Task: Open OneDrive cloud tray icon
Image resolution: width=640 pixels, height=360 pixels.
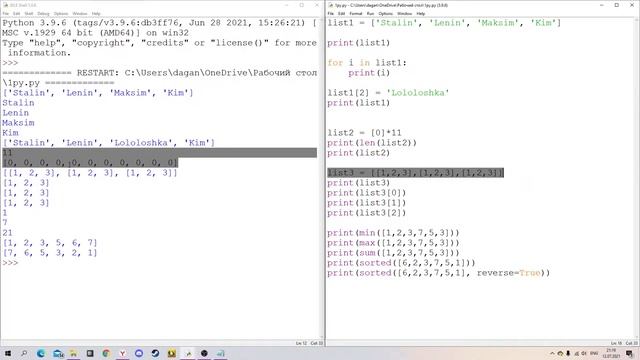Action: 560,353
